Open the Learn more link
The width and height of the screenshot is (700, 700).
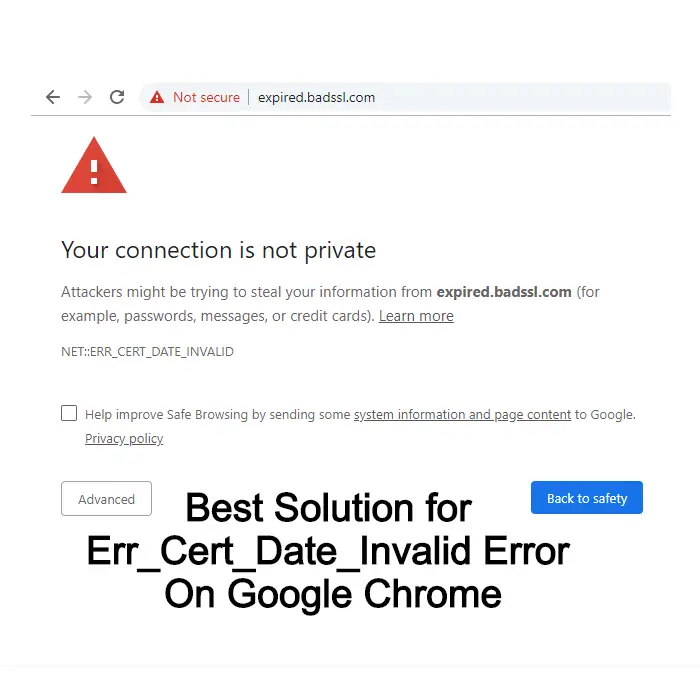pyautogui.click(x=416, y=316)
